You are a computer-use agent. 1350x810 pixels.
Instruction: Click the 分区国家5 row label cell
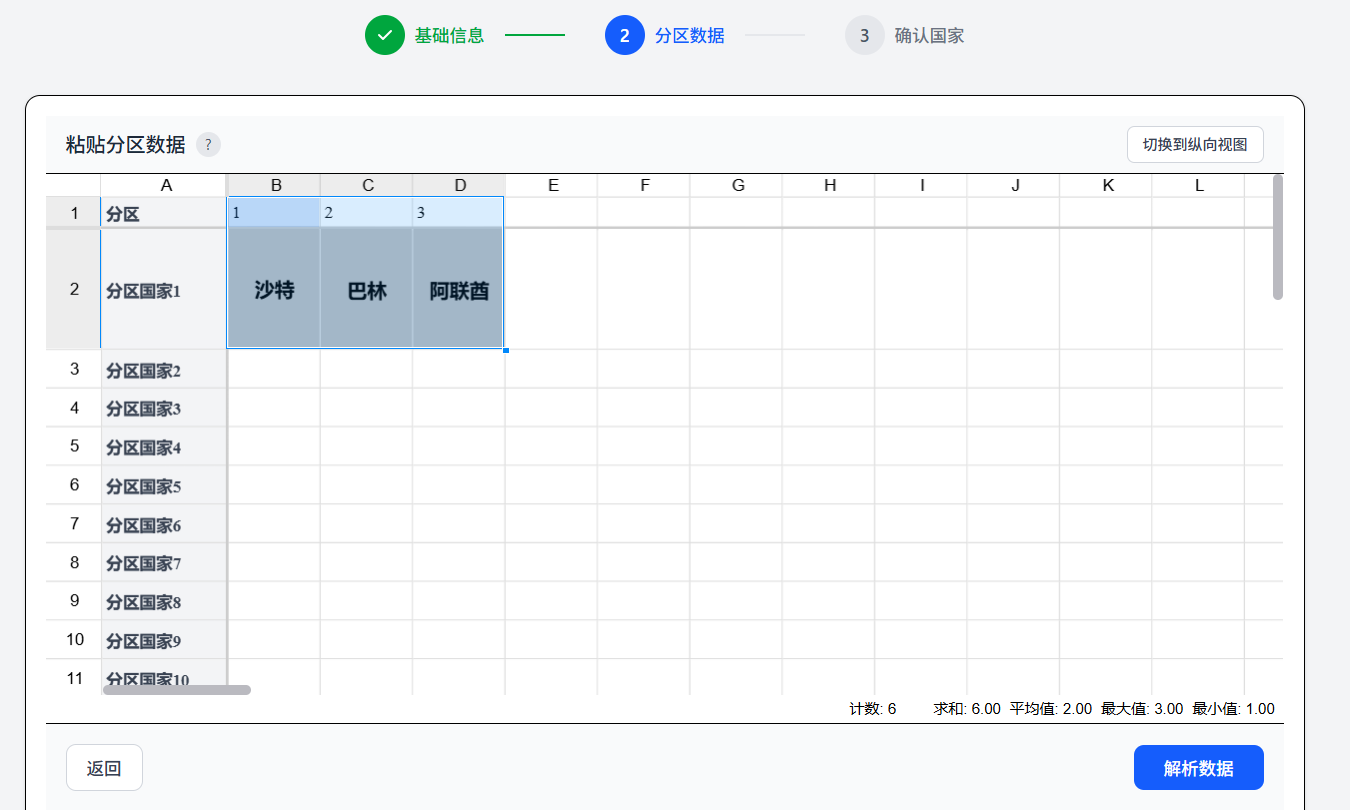(164, 486)
